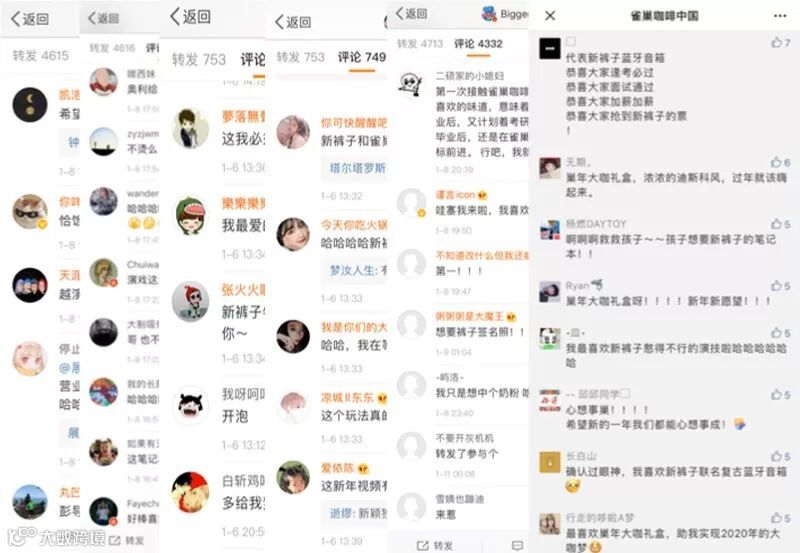Open the three-dot more options menu
Viewport: 800px width, 553px height.
tap(780, 16)
